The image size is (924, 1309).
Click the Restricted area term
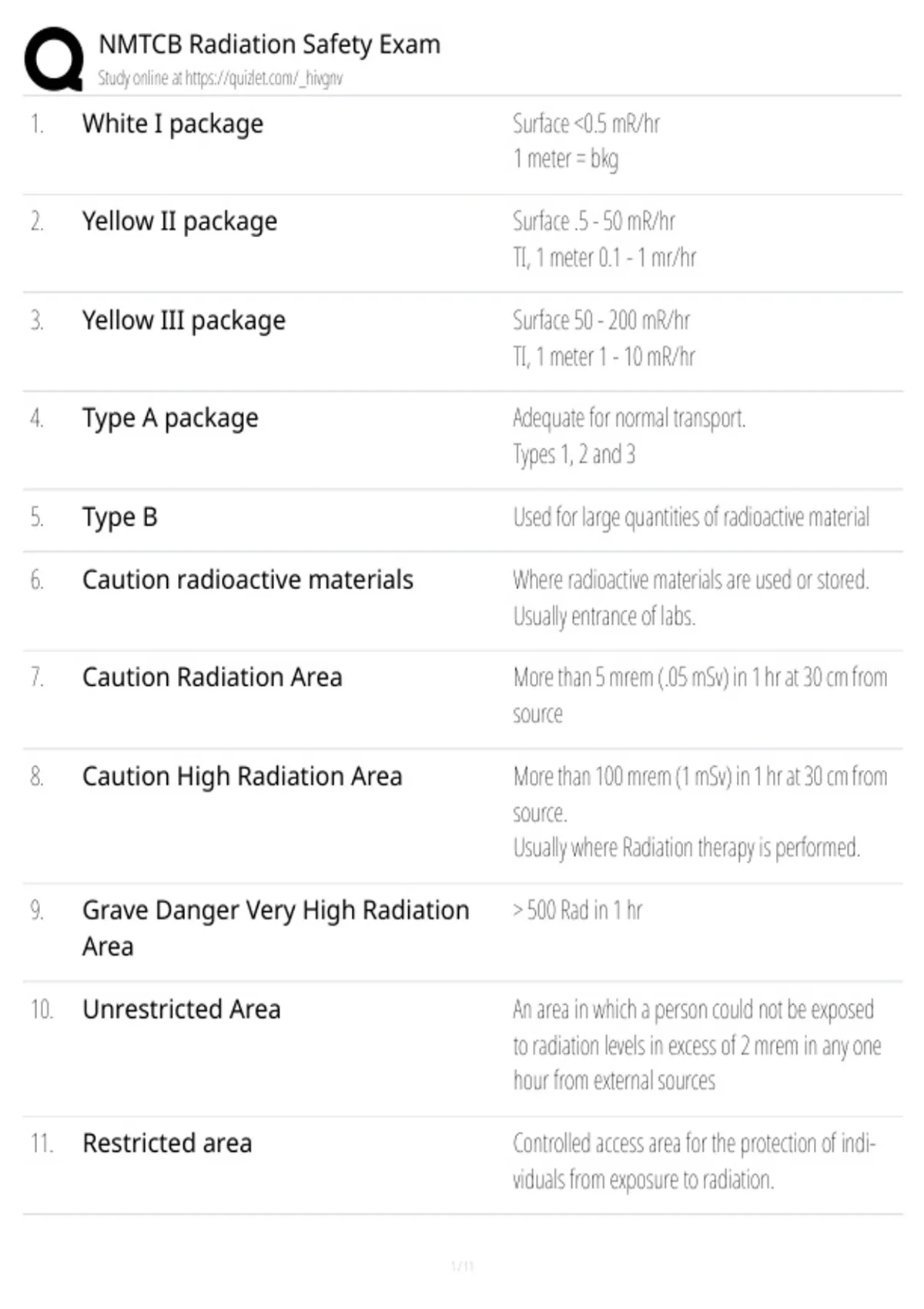[x=167, y=1143]
